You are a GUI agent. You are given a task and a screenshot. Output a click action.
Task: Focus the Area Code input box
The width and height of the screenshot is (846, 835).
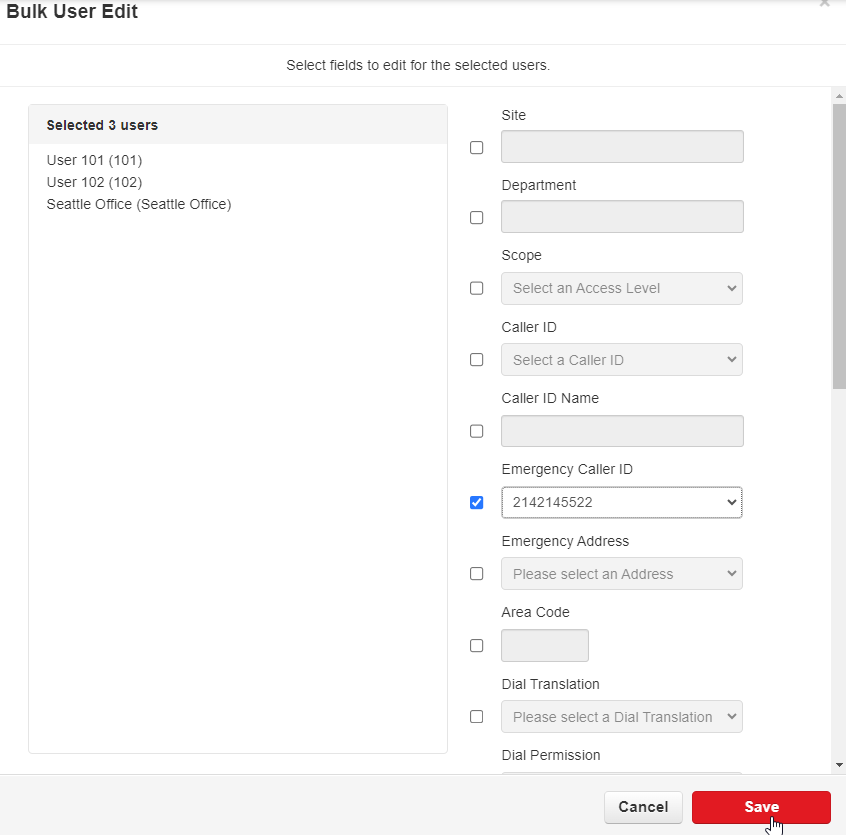544,646
